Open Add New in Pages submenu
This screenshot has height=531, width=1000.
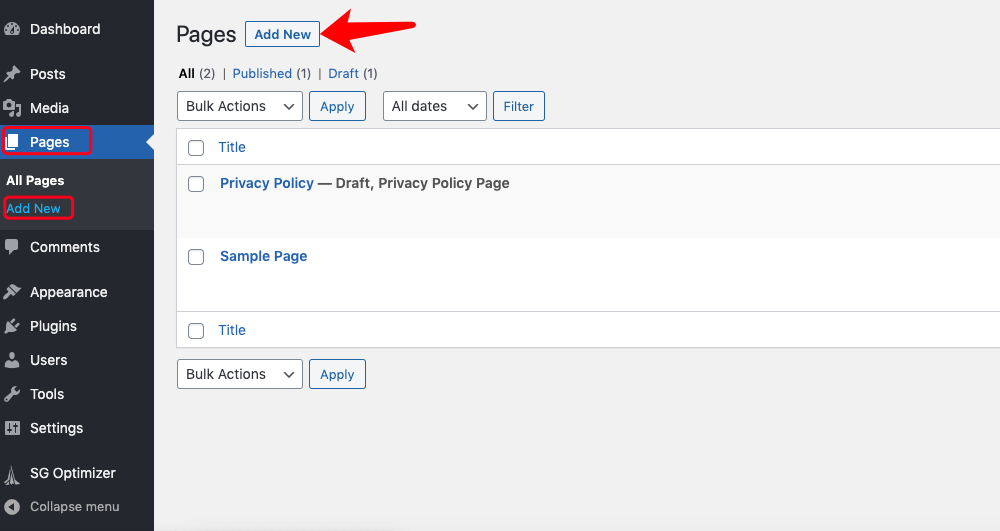34,208
